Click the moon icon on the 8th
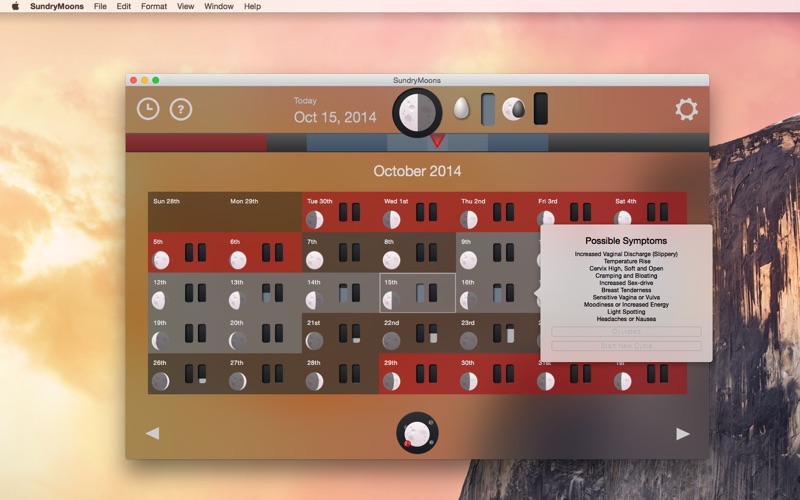The width and height of the screenshot is (800, 500). coord(392,260)
